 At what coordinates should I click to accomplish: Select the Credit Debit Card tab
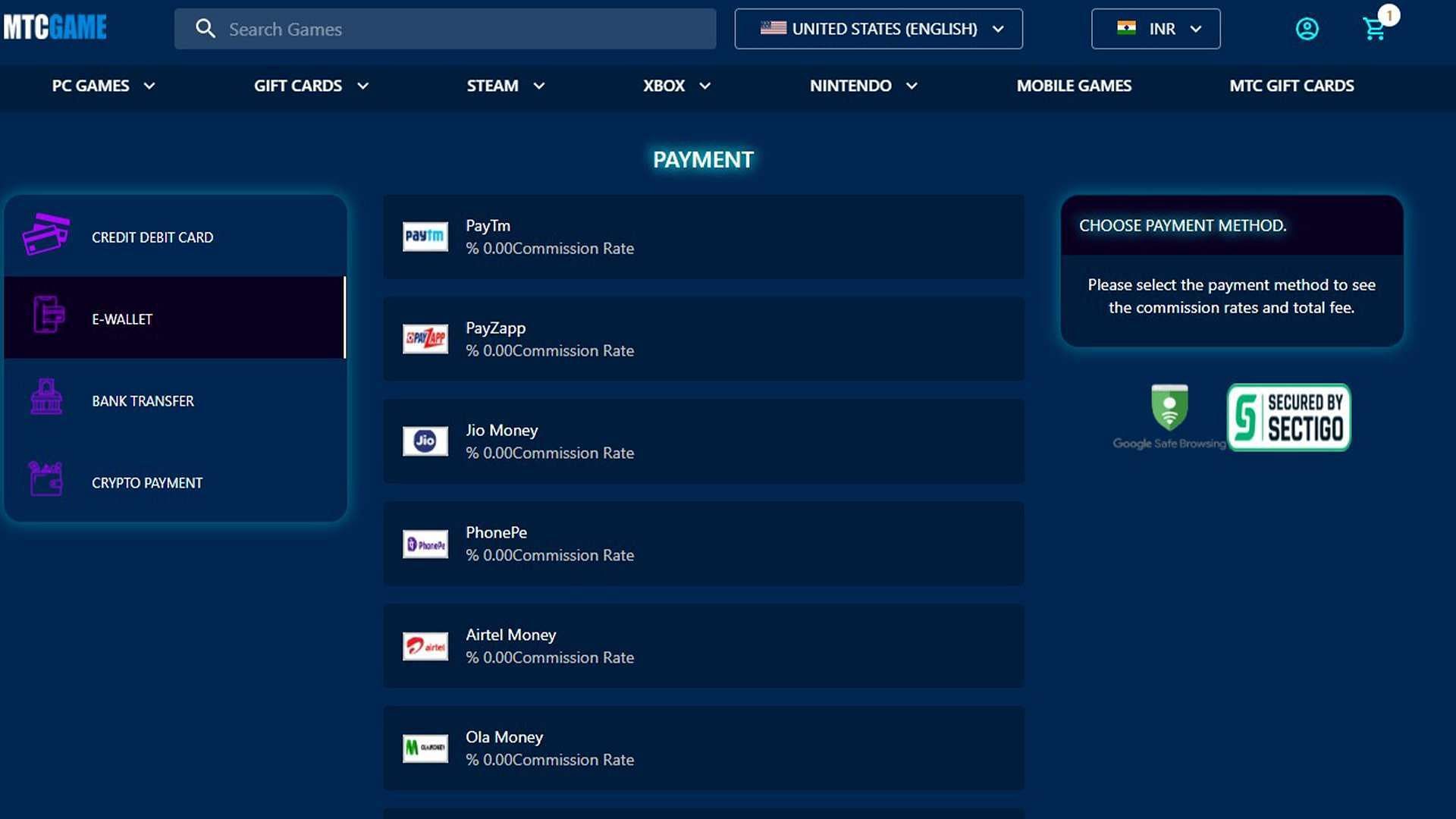tap(175, 236)
